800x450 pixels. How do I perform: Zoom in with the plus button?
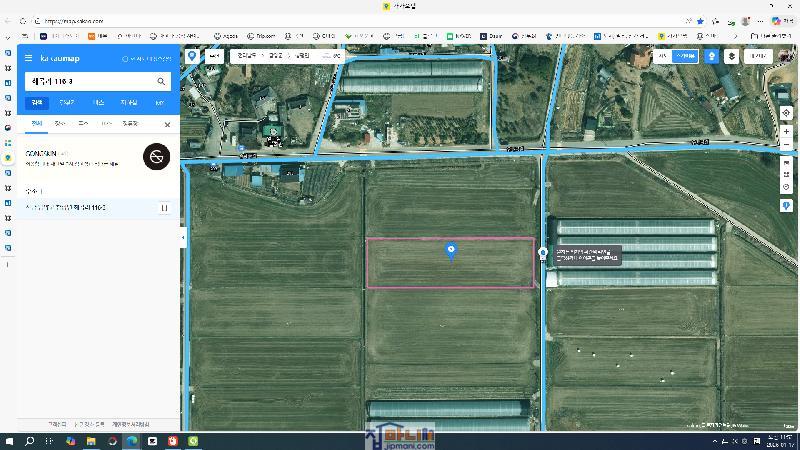(787, 131)
